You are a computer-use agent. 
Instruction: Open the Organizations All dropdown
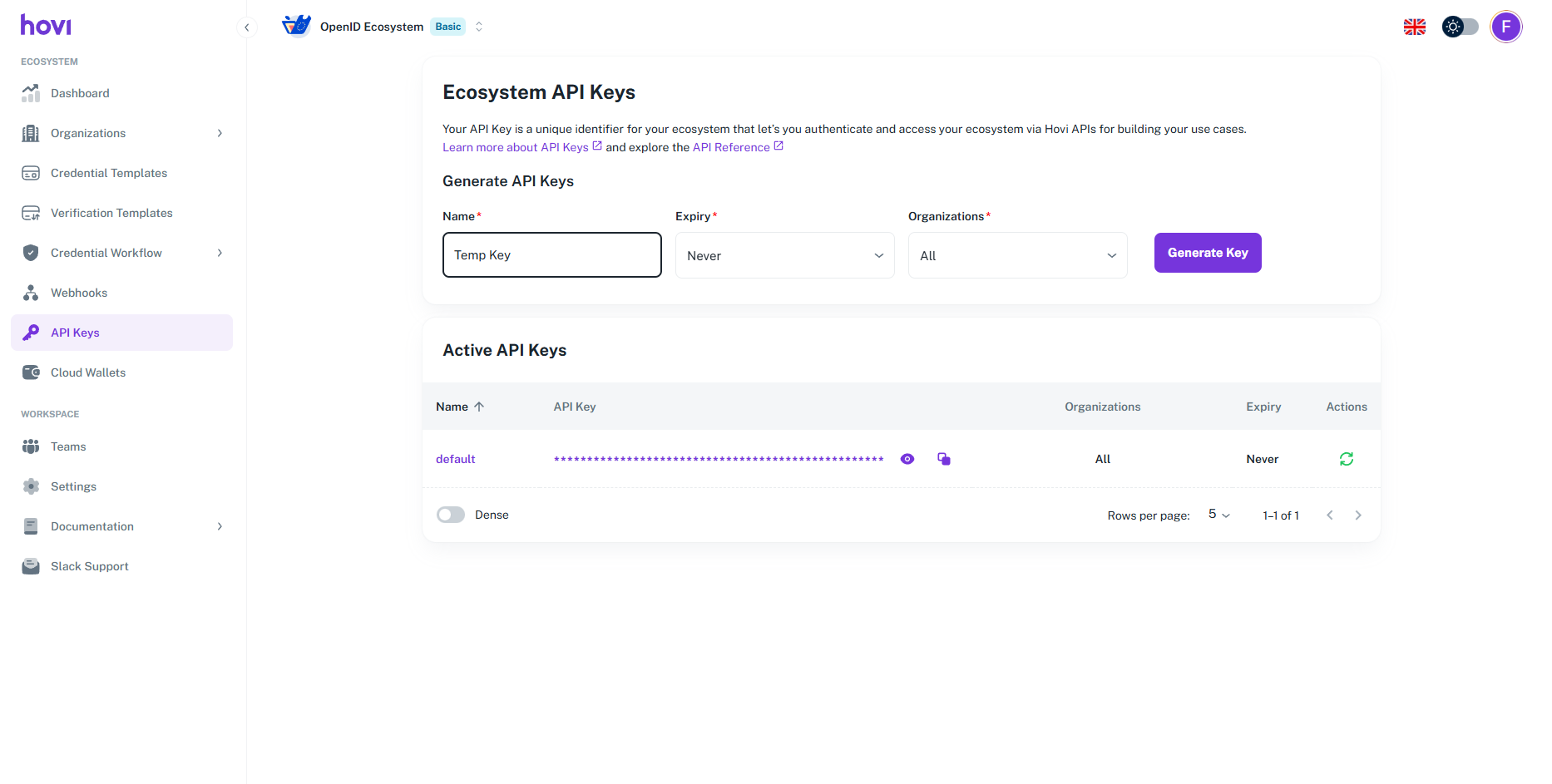coord(1017,255)
